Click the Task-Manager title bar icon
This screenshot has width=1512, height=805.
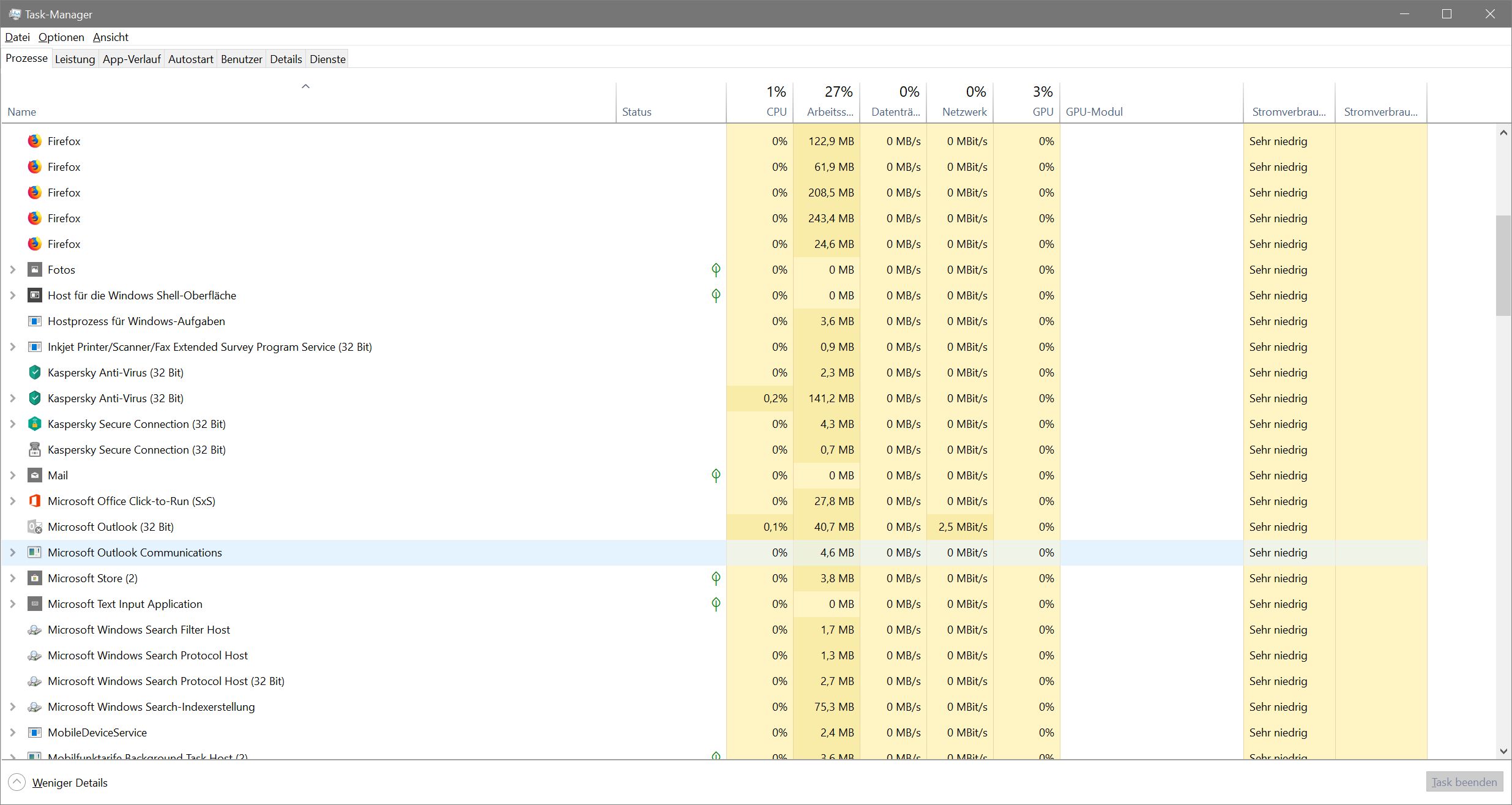pos(15,13)
